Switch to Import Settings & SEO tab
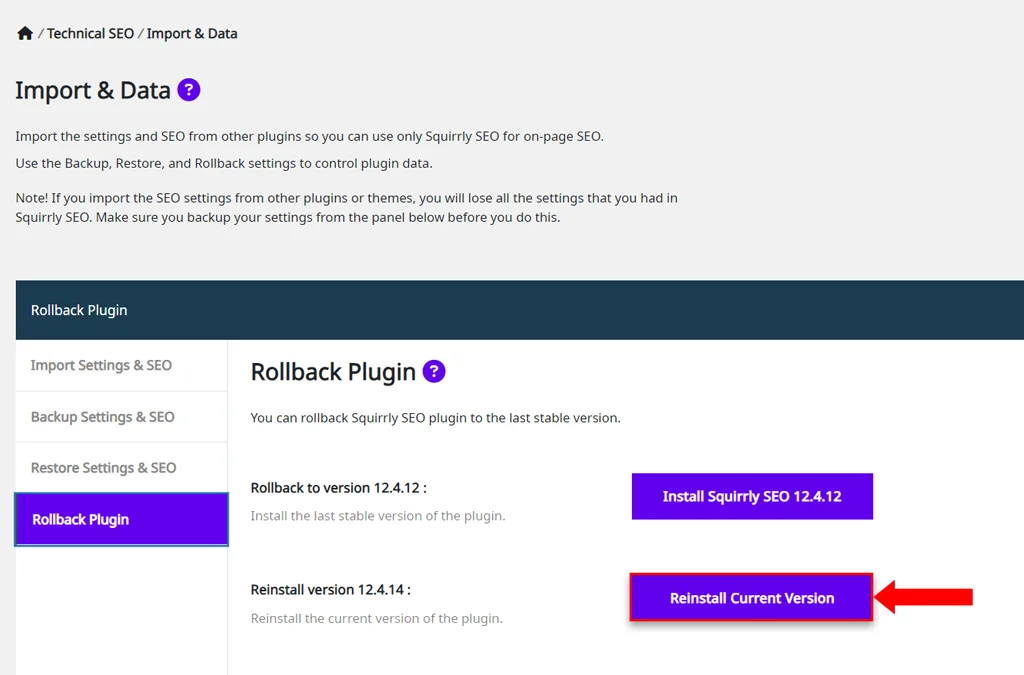Viewport: 1024px width, 675px height. (101, 365)
